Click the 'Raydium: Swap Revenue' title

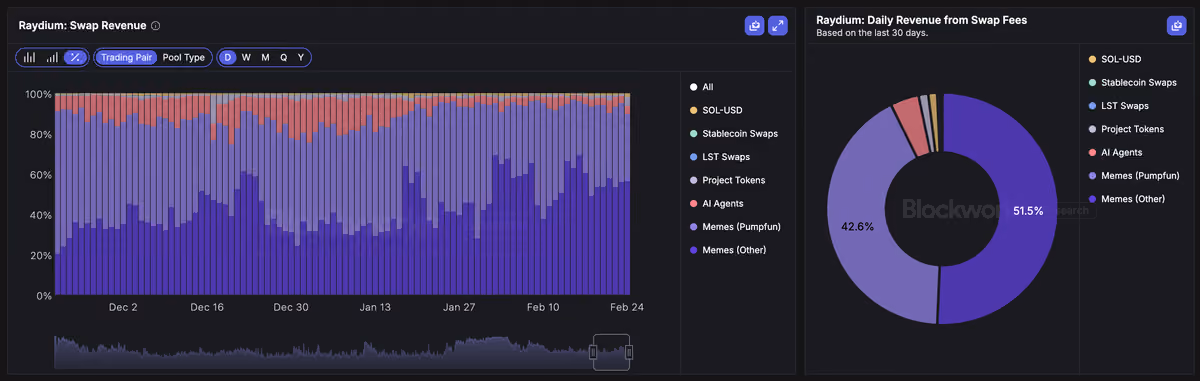(82, 26)
